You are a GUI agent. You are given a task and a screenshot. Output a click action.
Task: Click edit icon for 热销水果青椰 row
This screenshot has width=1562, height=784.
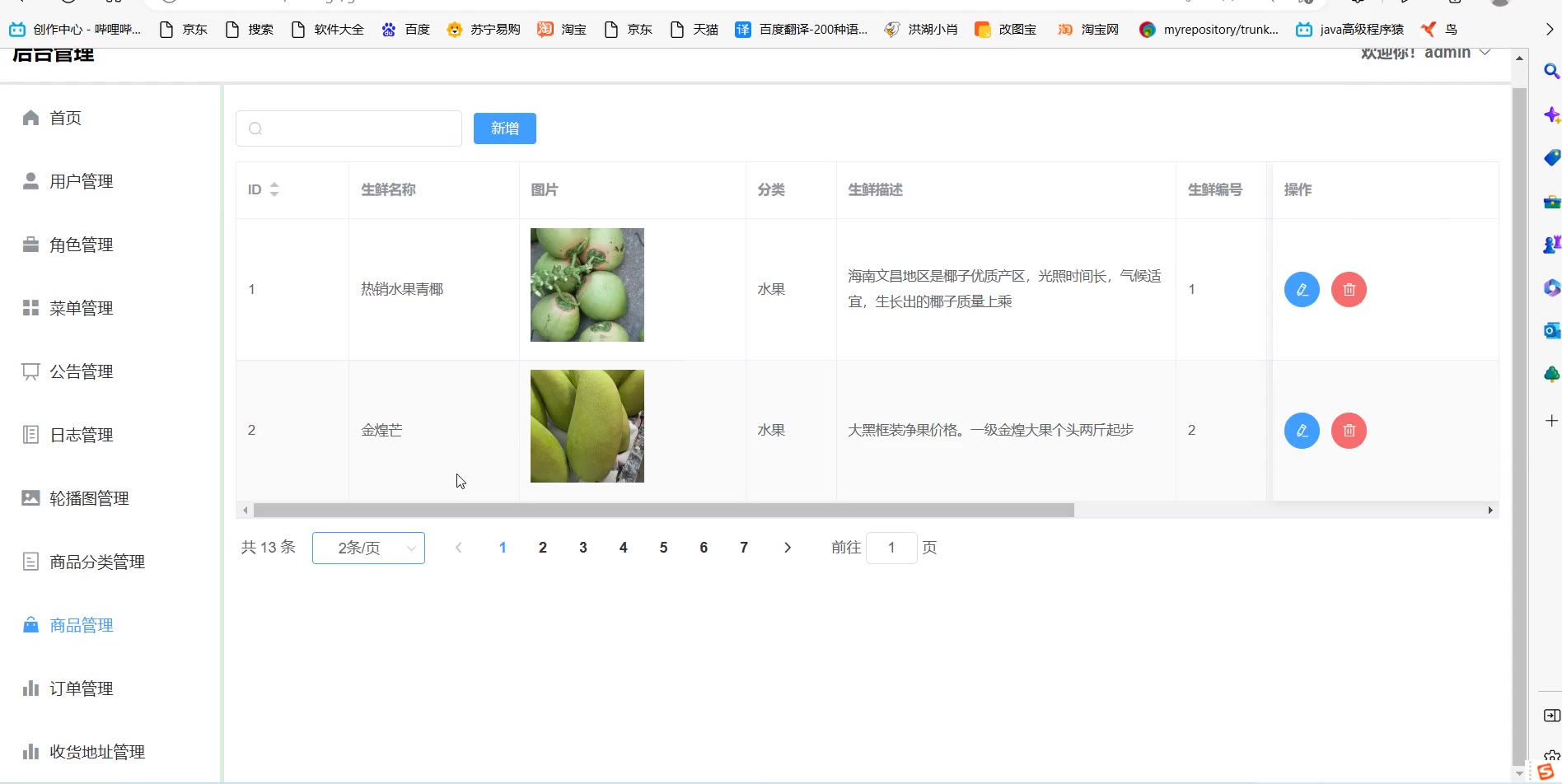(1302, 289)
